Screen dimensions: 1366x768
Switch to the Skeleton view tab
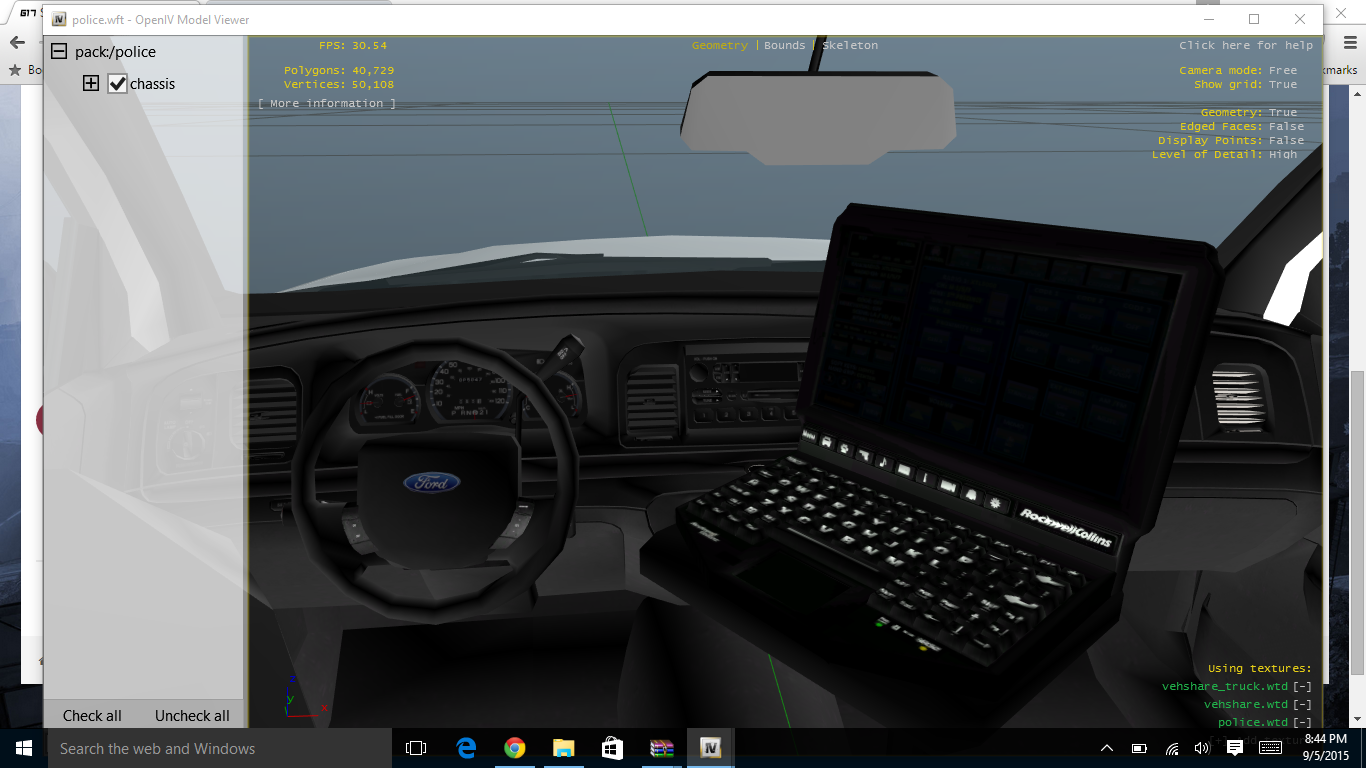850,46
